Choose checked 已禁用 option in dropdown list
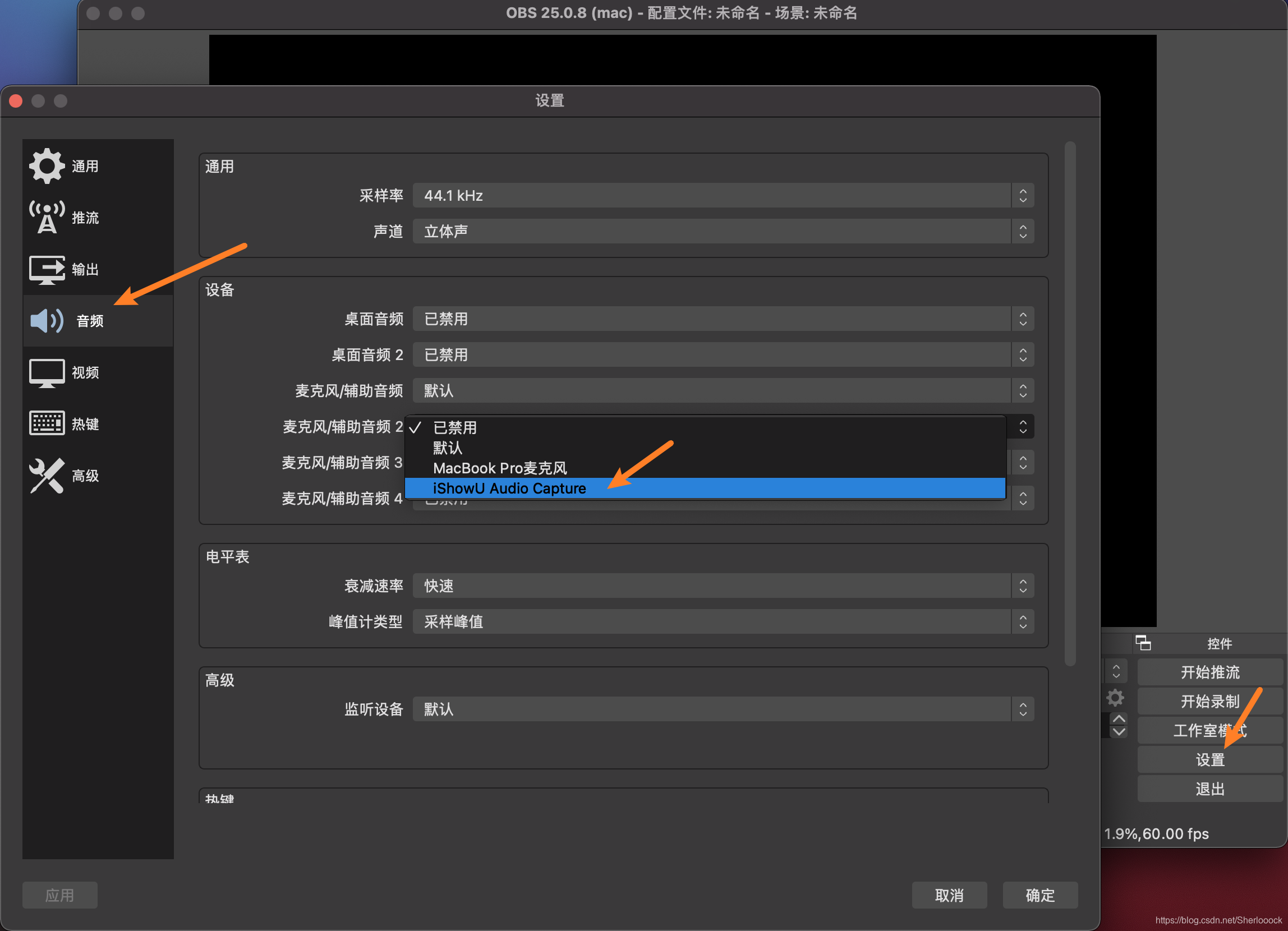This screenshot has width=1288, height=931. pyautogui.click(x=454, y=427)
